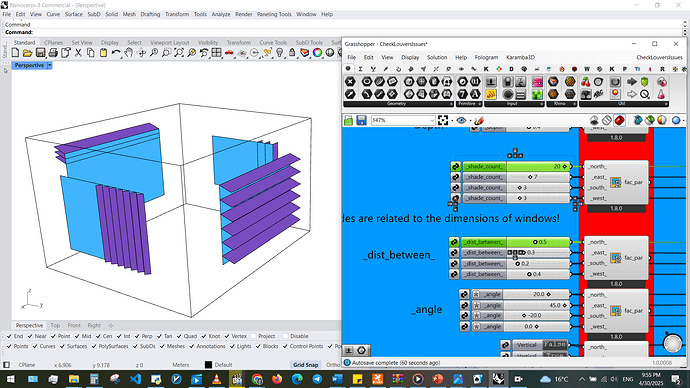Click the Grasshopper preview eye icon
The height and width of the screenshot is (388, 690).
(x=461, y=120)
